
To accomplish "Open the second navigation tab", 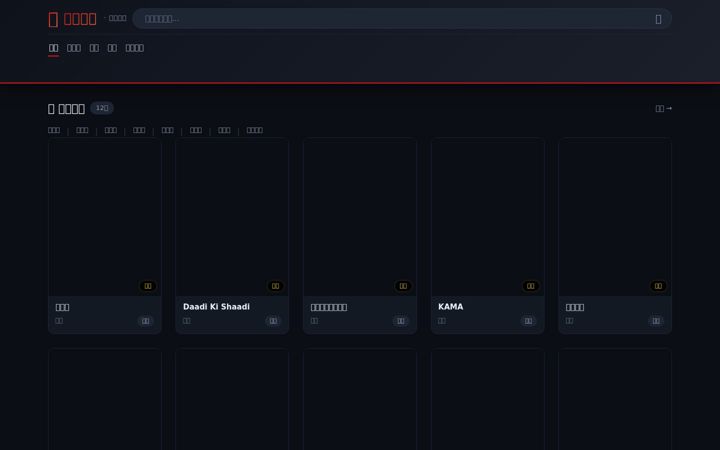I will click(73, 48).
